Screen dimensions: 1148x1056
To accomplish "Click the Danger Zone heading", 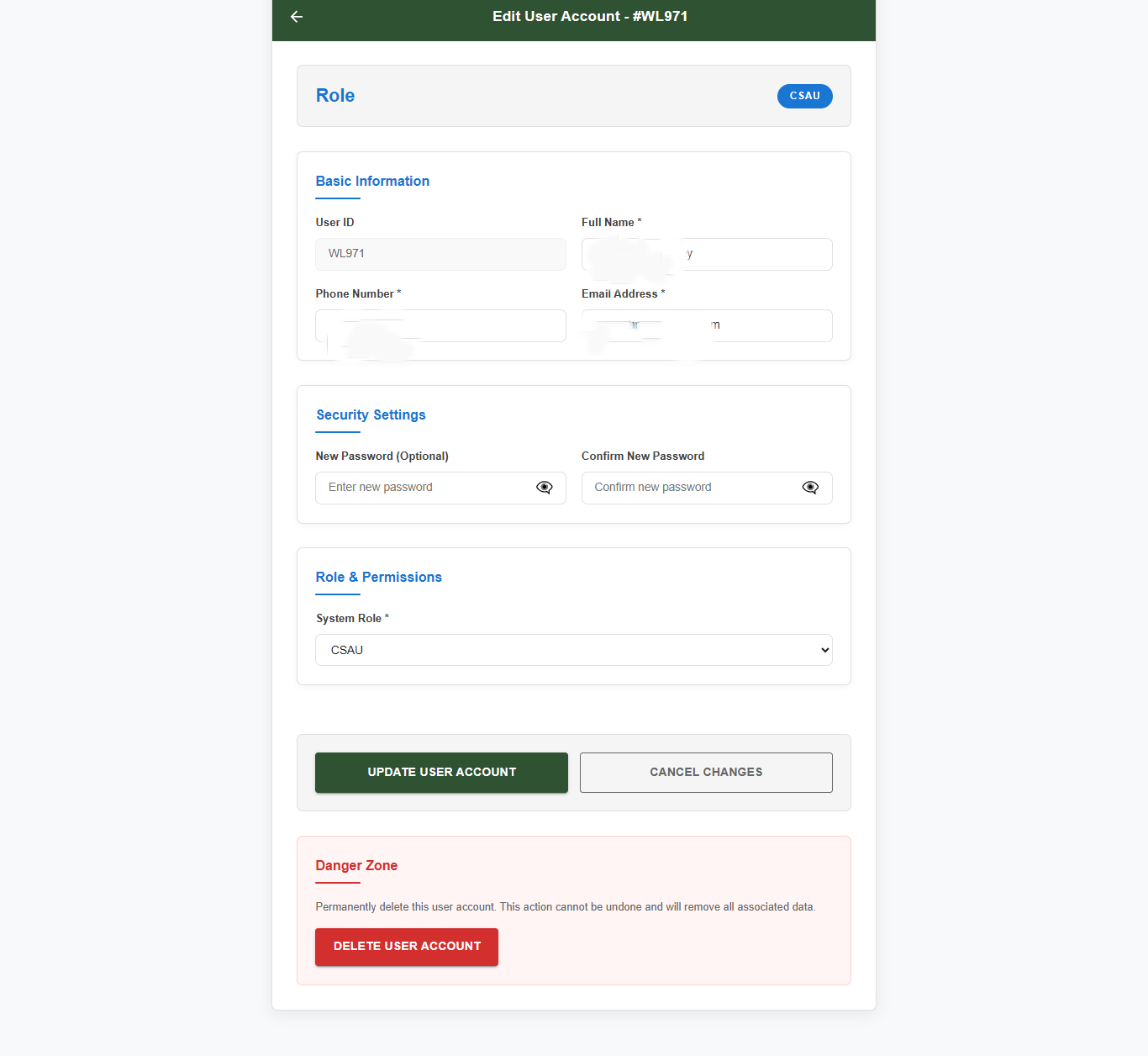I will pyautogui.click(x=356, y=866).
